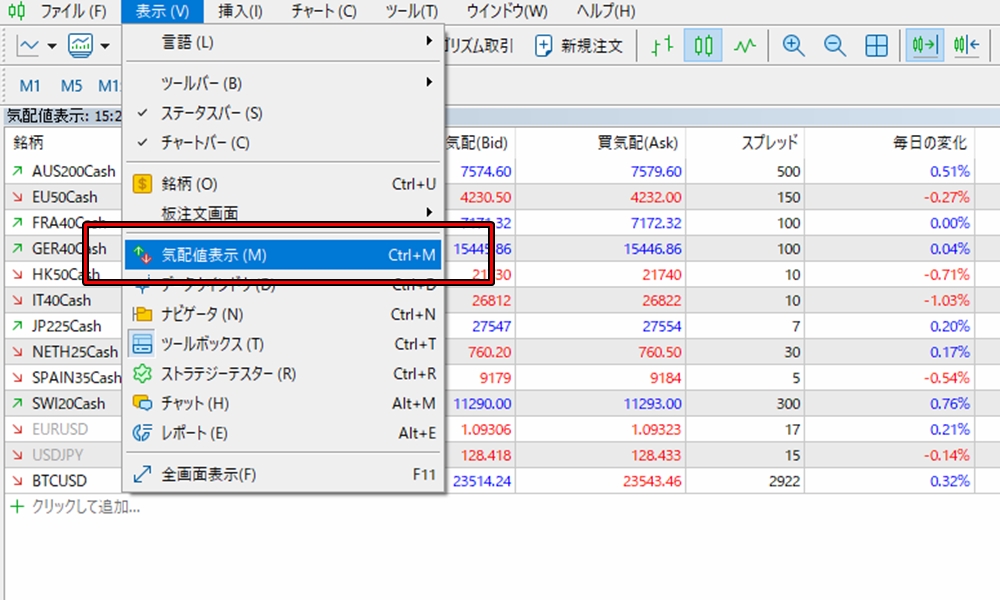
Task: Click the 新規注文 (New Order) button
Action: pyautogui.click(x=579, y=46)
